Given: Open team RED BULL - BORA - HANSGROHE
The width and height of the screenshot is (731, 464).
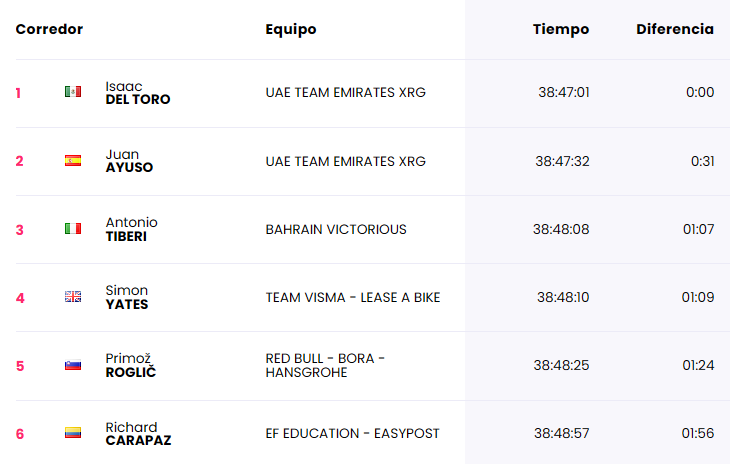Looking at the screenshot, I should click(325, 365).
